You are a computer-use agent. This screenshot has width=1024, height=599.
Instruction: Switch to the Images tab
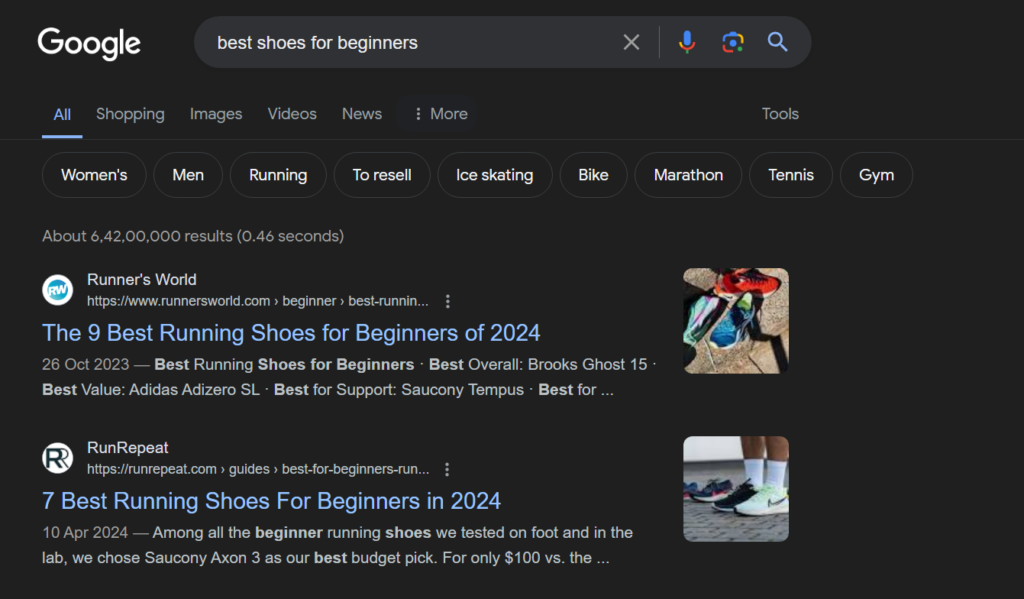click(x=216, y=114)
